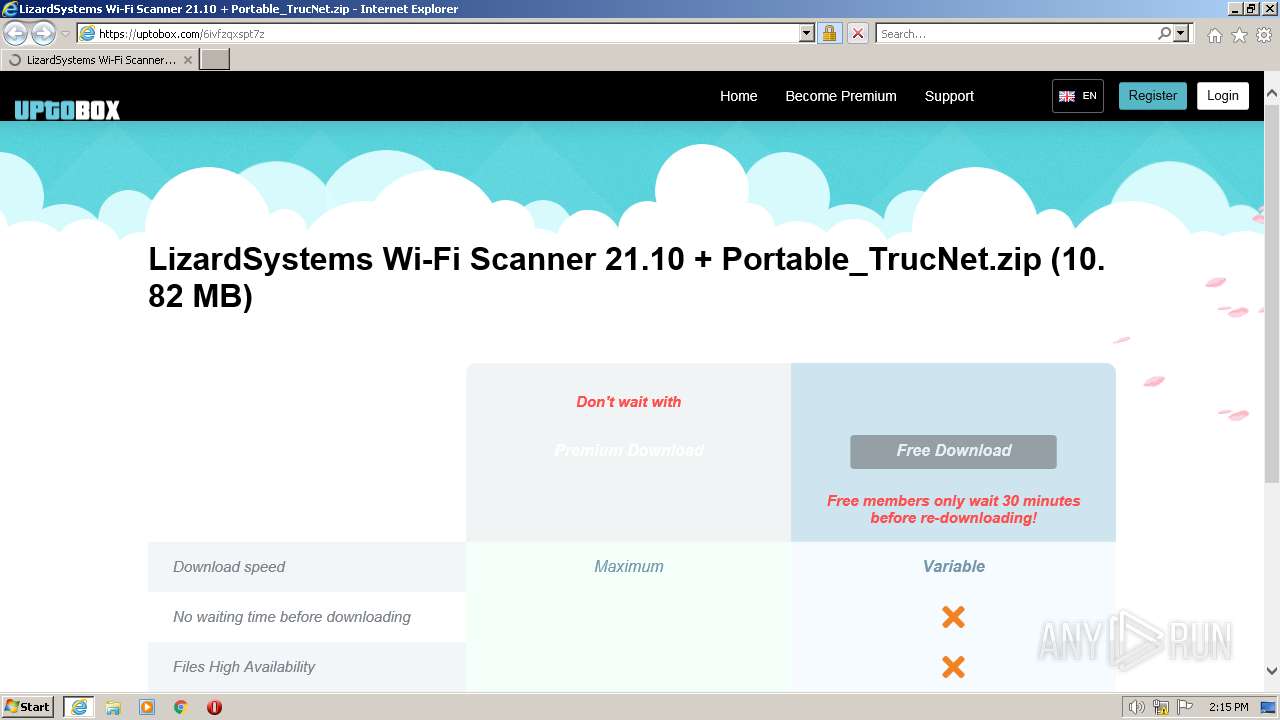This screenshot has width=1280, height=720.
Task: Go forward using the browser Forward arrow
Action: (x=43, y=34)
